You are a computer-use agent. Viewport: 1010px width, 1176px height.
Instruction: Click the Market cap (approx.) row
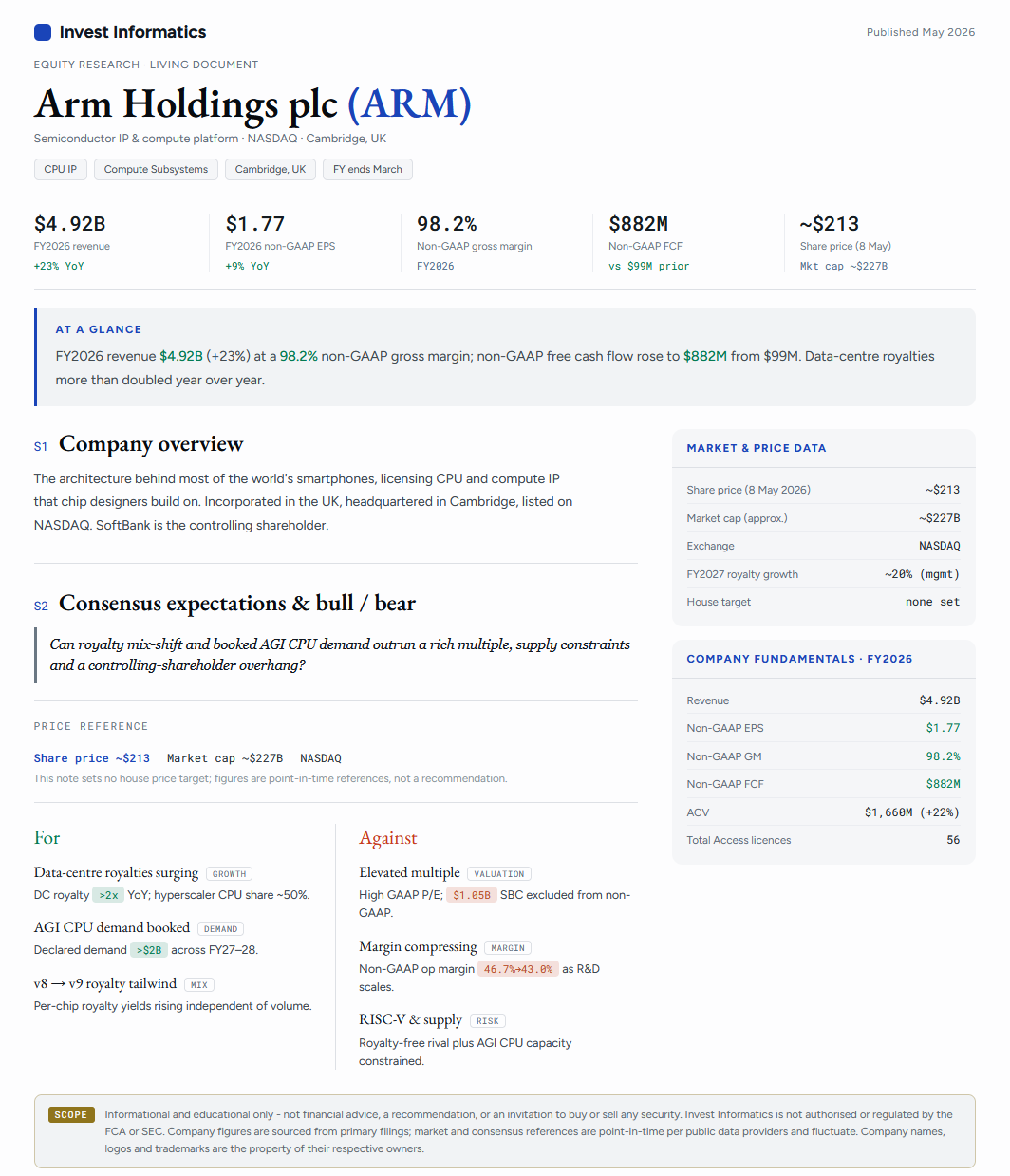[823, 518]
